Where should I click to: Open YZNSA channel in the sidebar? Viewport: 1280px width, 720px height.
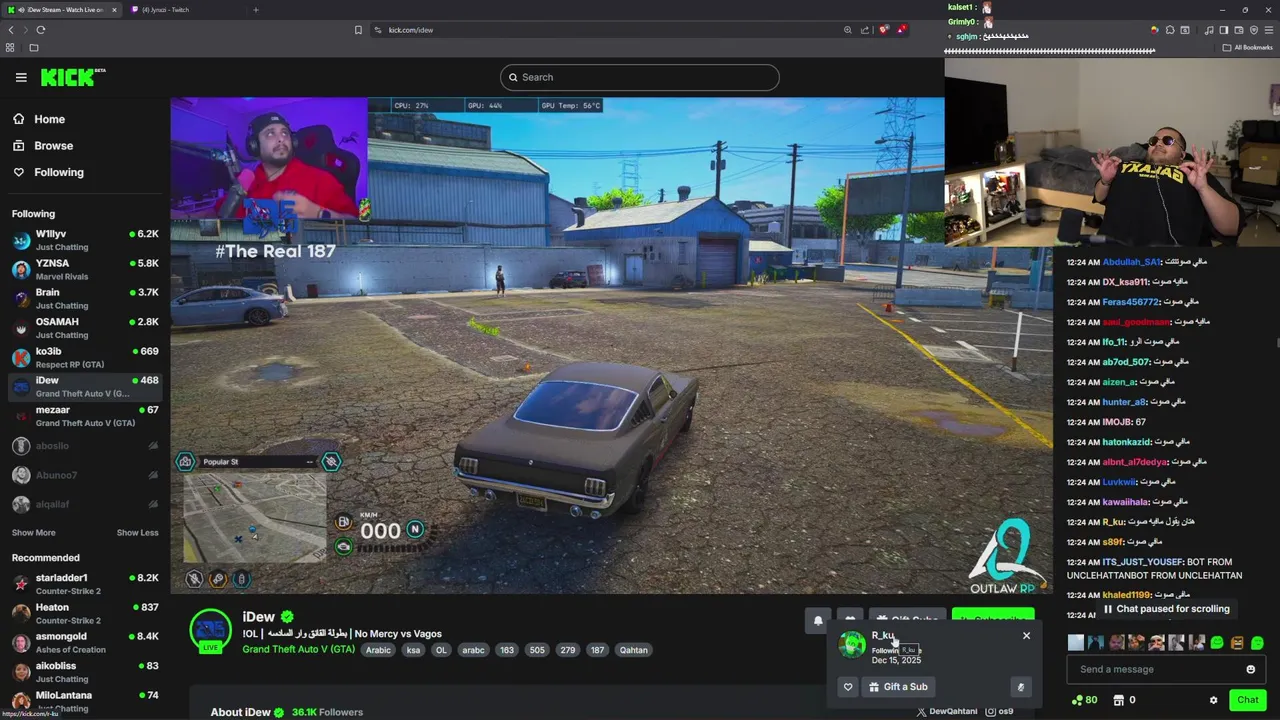[x=85, y=269]
